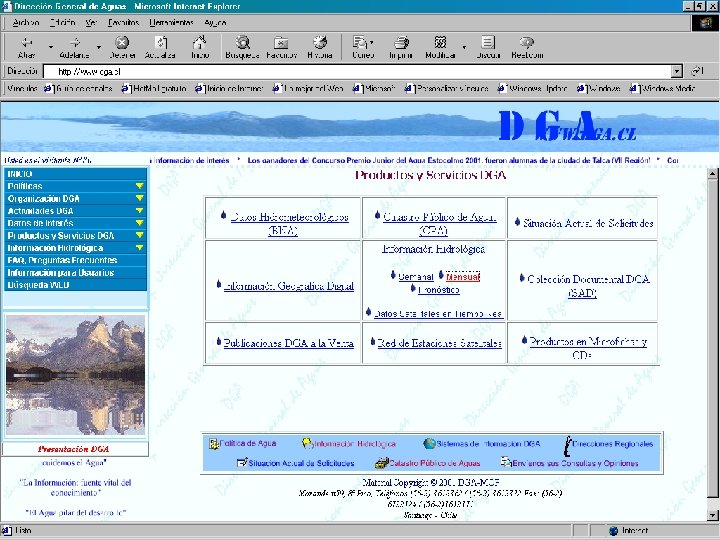
Task: Click the page scrollbar up arrow
Action: (712, 174)
